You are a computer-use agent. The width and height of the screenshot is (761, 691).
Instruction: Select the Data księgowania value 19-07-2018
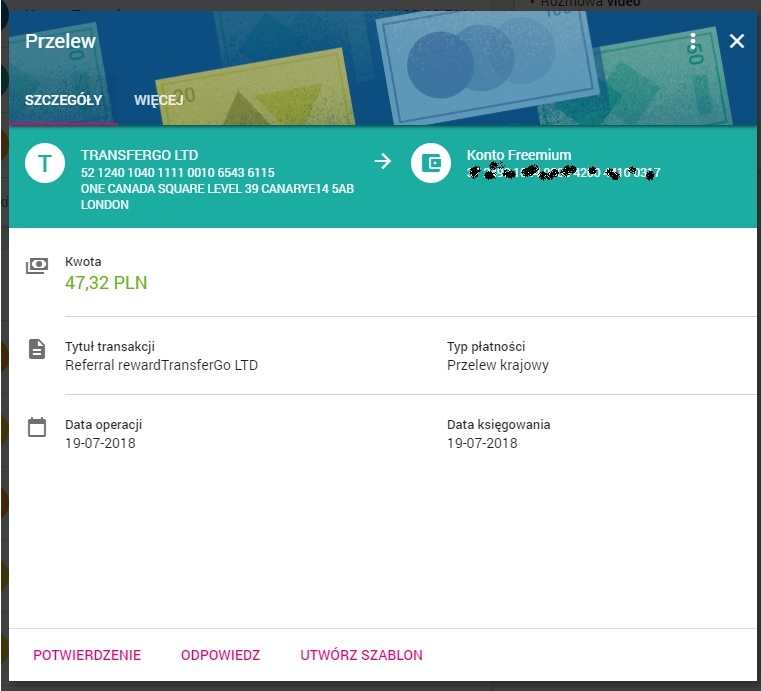[482, 444]
